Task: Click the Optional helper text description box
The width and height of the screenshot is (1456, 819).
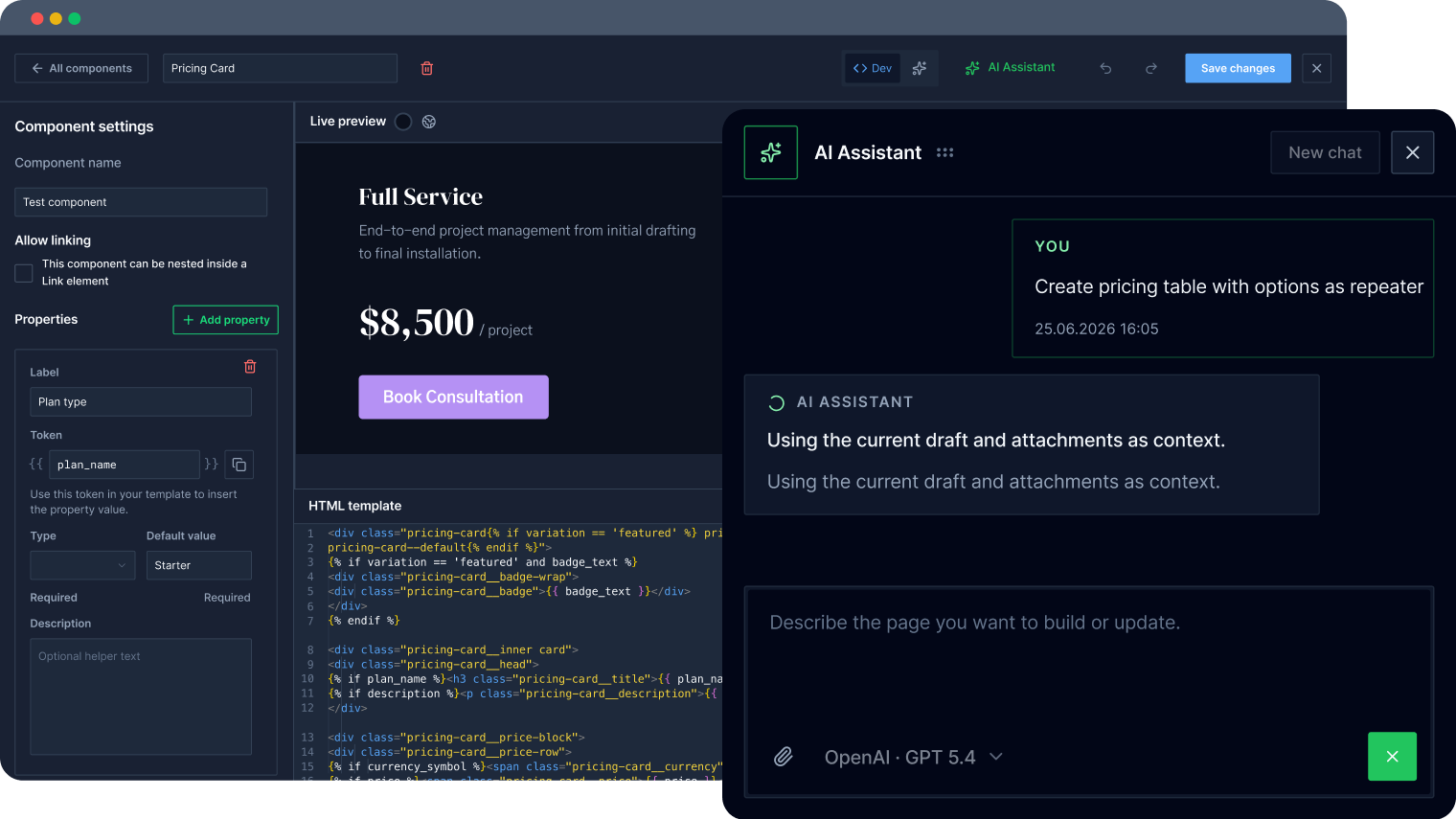Action: click(x=141, y=696)
